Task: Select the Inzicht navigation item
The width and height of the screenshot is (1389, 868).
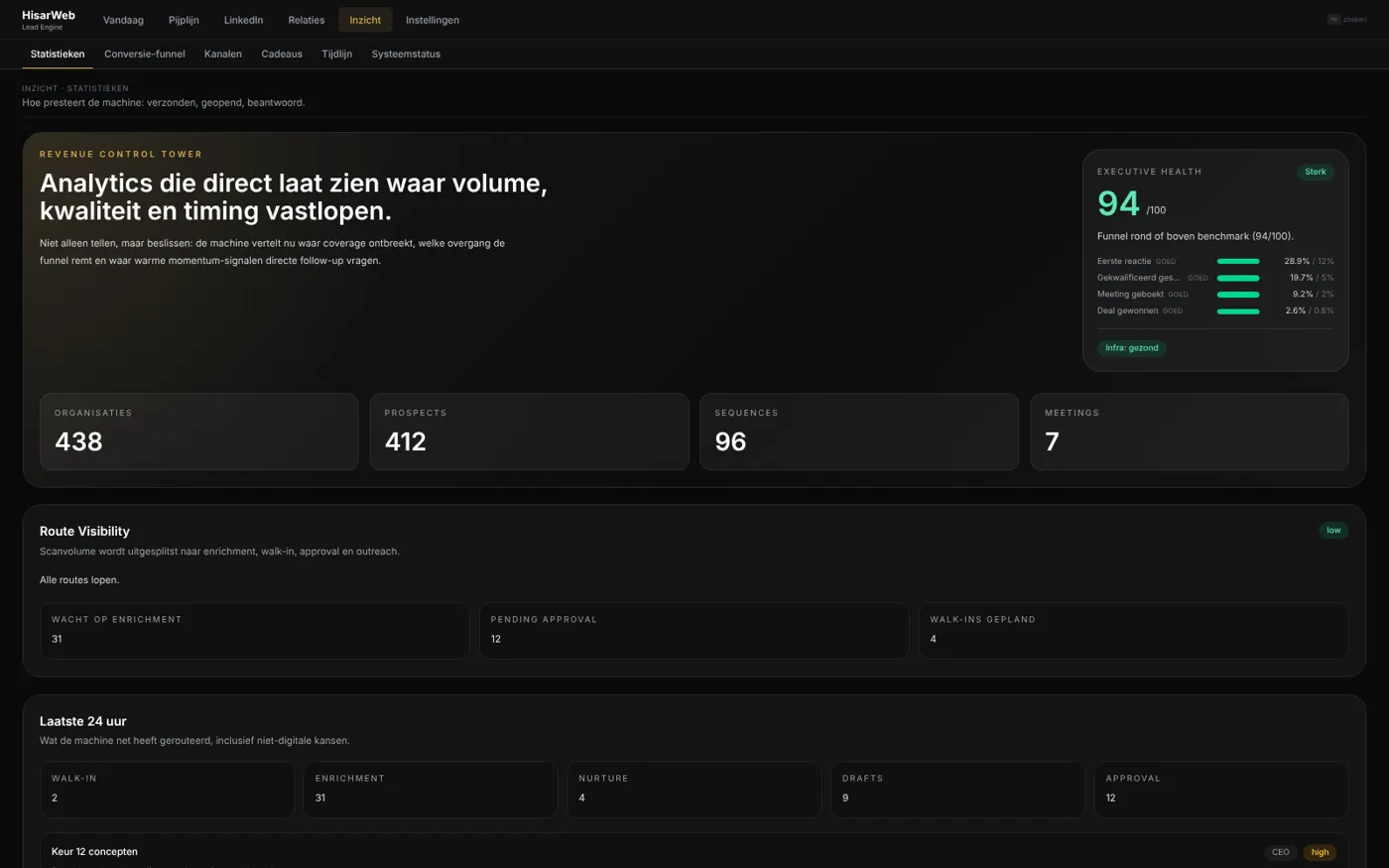Action: point(365,20)
